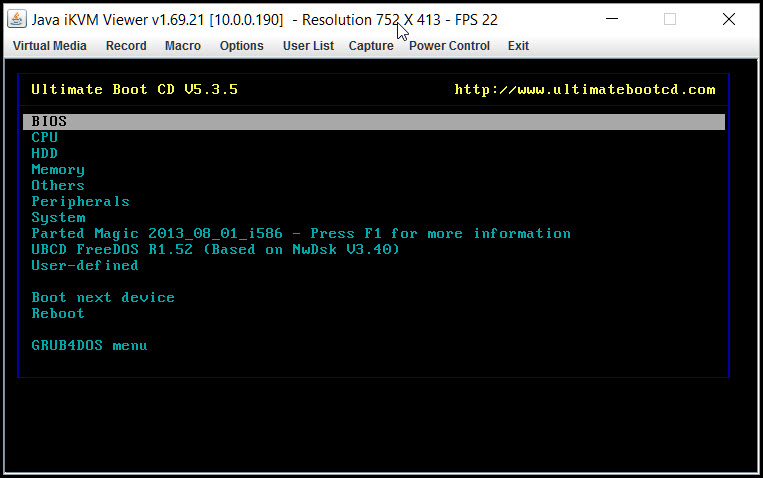Select the HDD boot menu entry

(x=44, y=153)
